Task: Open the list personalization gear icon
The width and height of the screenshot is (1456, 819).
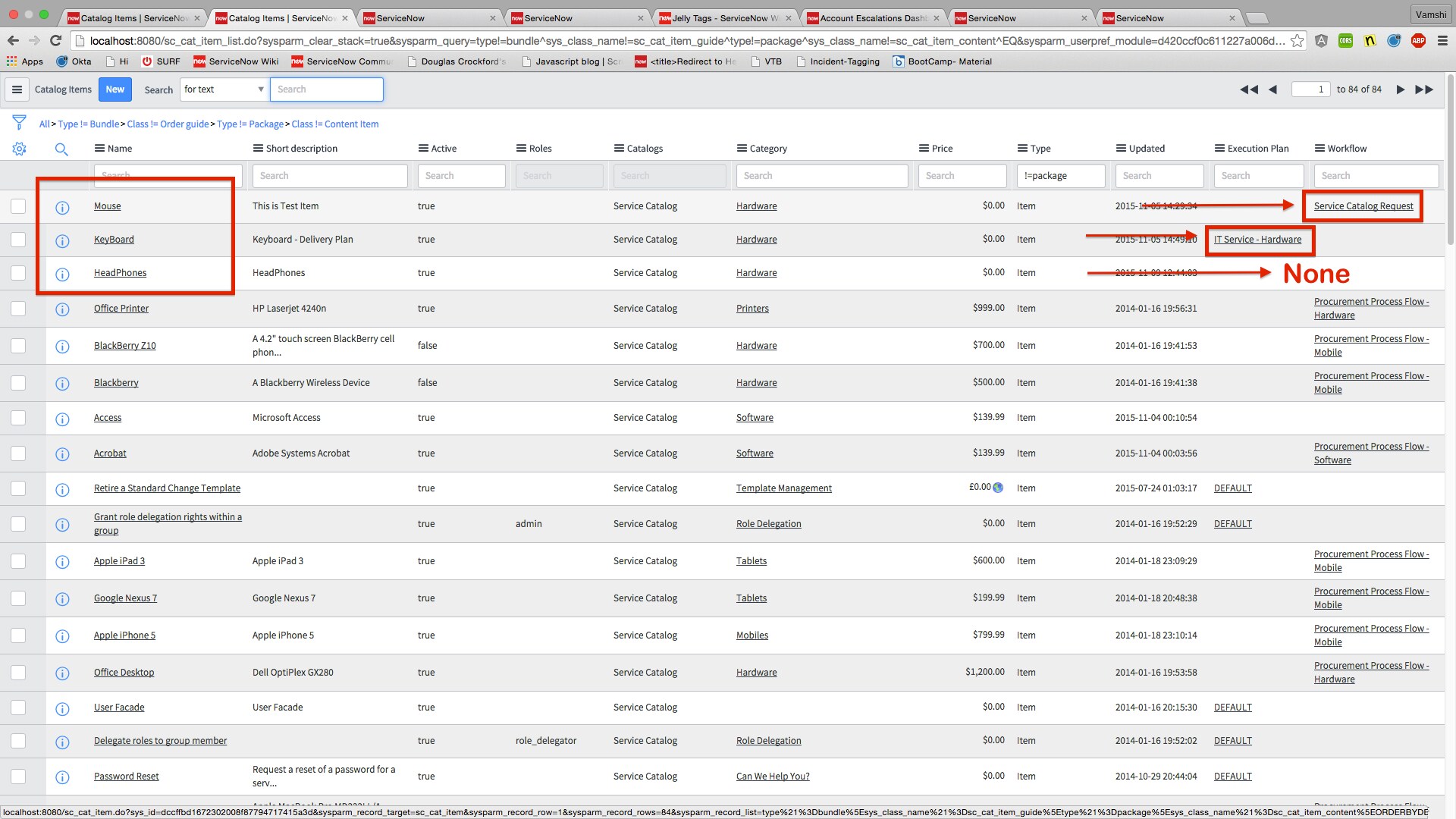Action: point(19,149)
